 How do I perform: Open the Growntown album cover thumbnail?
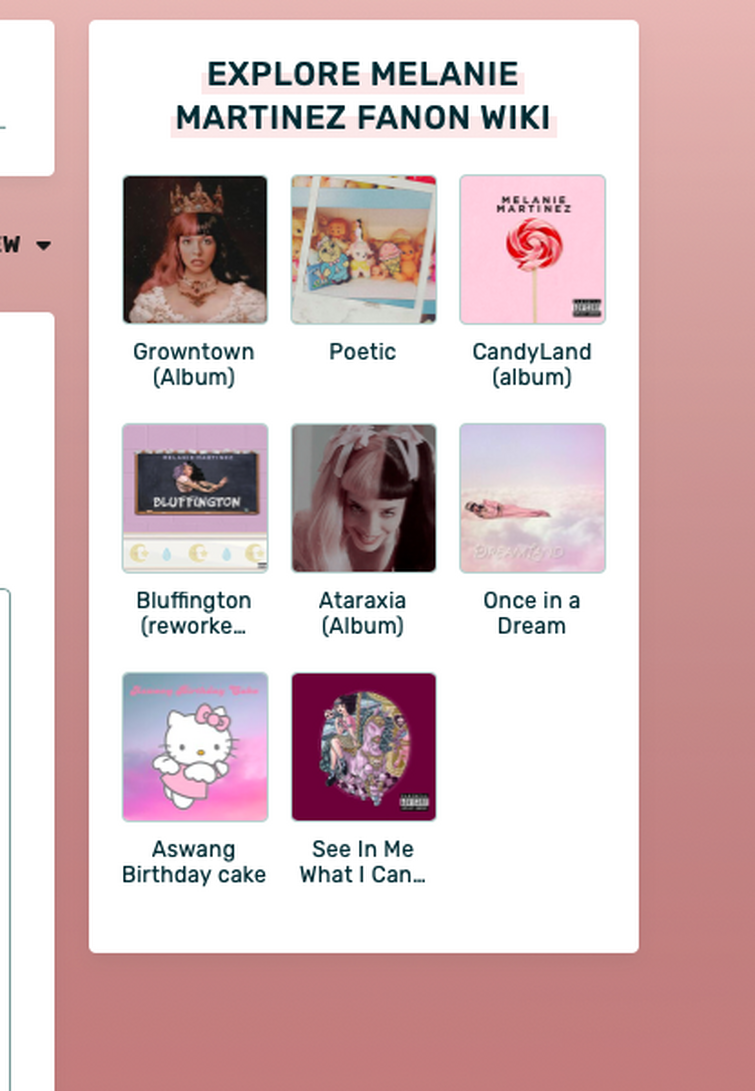[x=195, y=249]
